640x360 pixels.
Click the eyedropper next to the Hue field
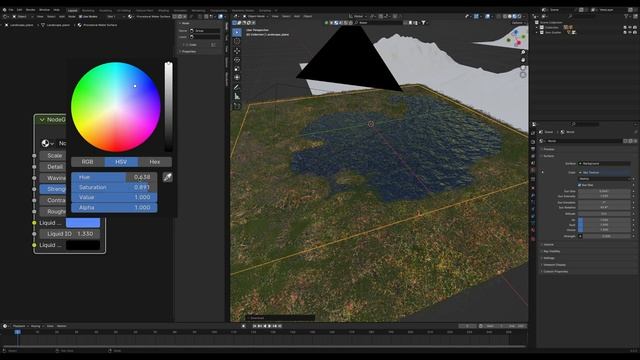167,177
